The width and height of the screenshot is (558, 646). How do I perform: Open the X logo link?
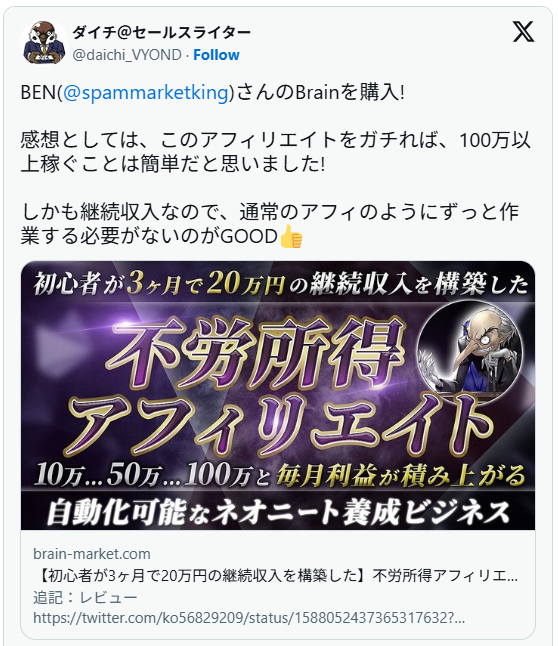point(523,32)
